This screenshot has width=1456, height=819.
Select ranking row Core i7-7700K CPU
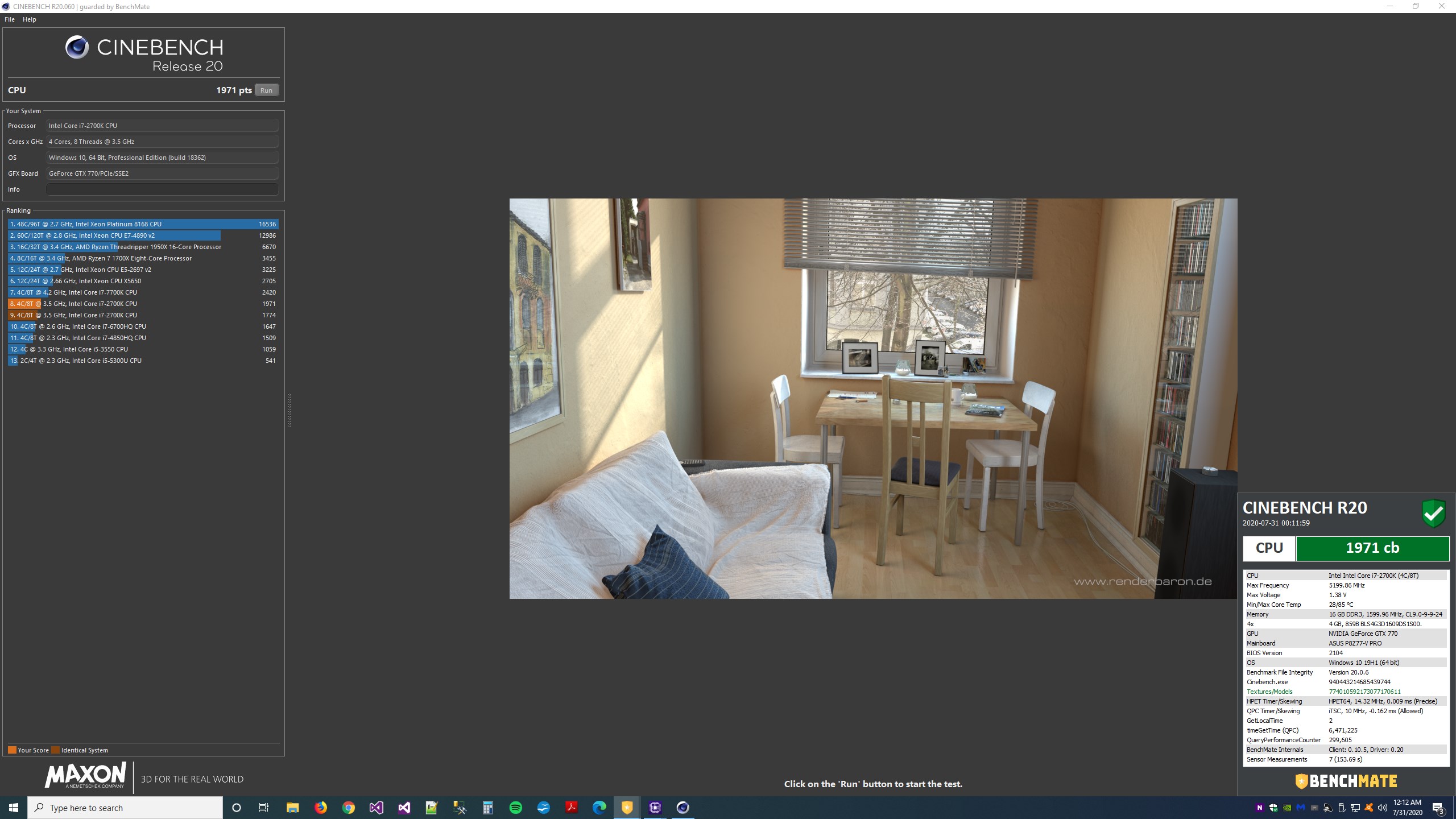coord(143,292)
